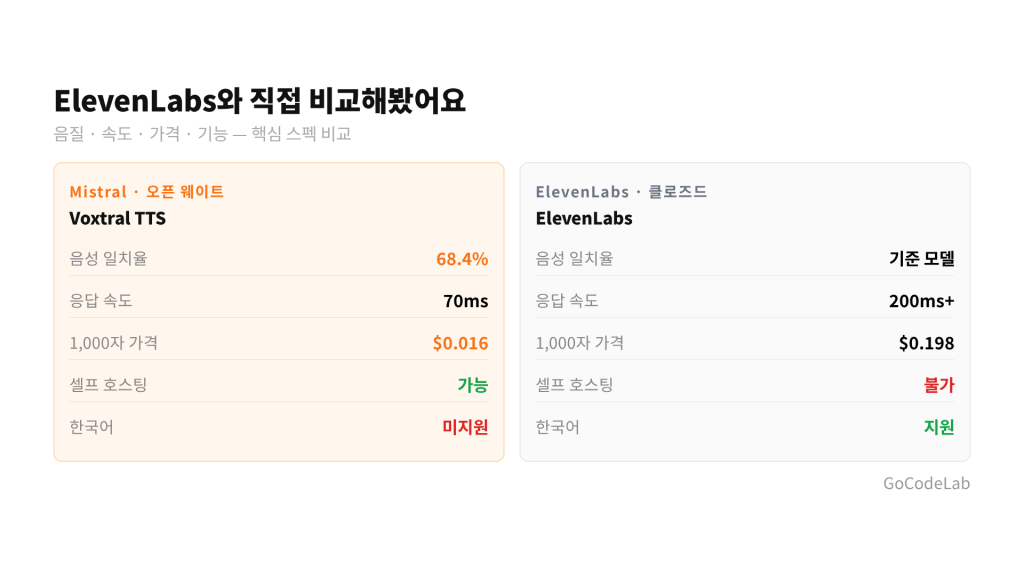The height and width of the screenshot is (576, 1024).
Task: Click the GoCodeLab watermark
Action: tap(926, 484)
